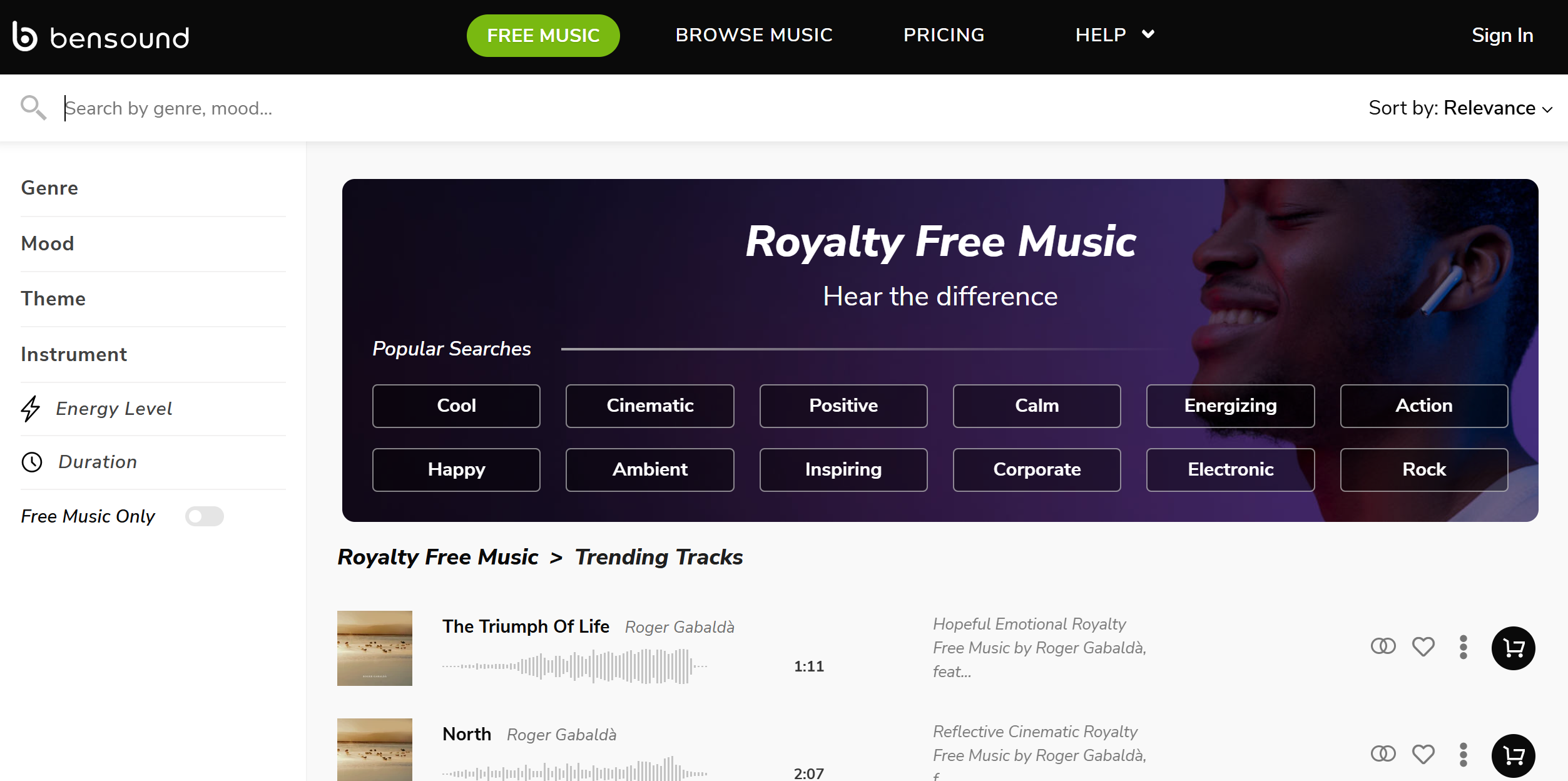
Task: Favorite The Triumph Of Life with heart icon
Action: tap(1423, 646)
